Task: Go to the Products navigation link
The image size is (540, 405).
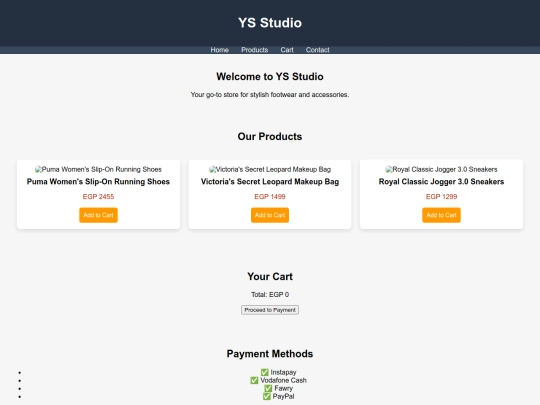Action: [255, 50]
